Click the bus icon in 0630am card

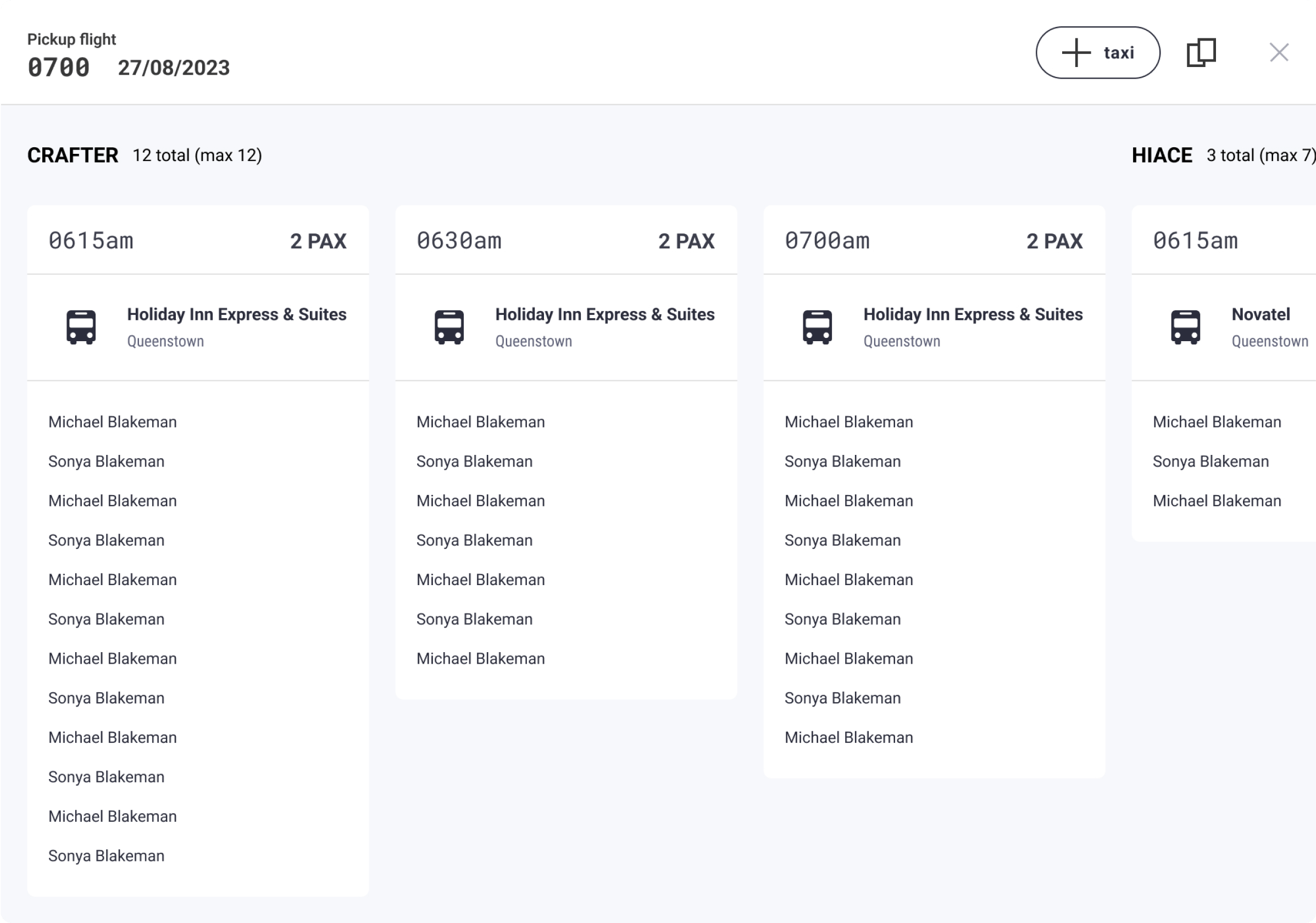click(449, 327)
